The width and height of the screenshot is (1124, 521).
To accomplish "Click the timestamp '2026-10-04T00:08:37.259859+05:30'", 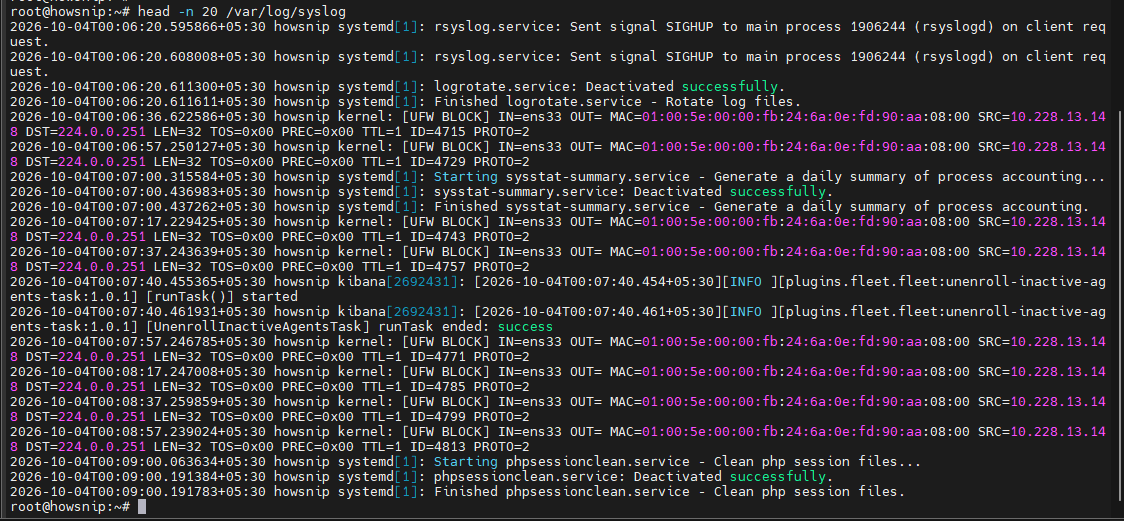I will (138, 402).
